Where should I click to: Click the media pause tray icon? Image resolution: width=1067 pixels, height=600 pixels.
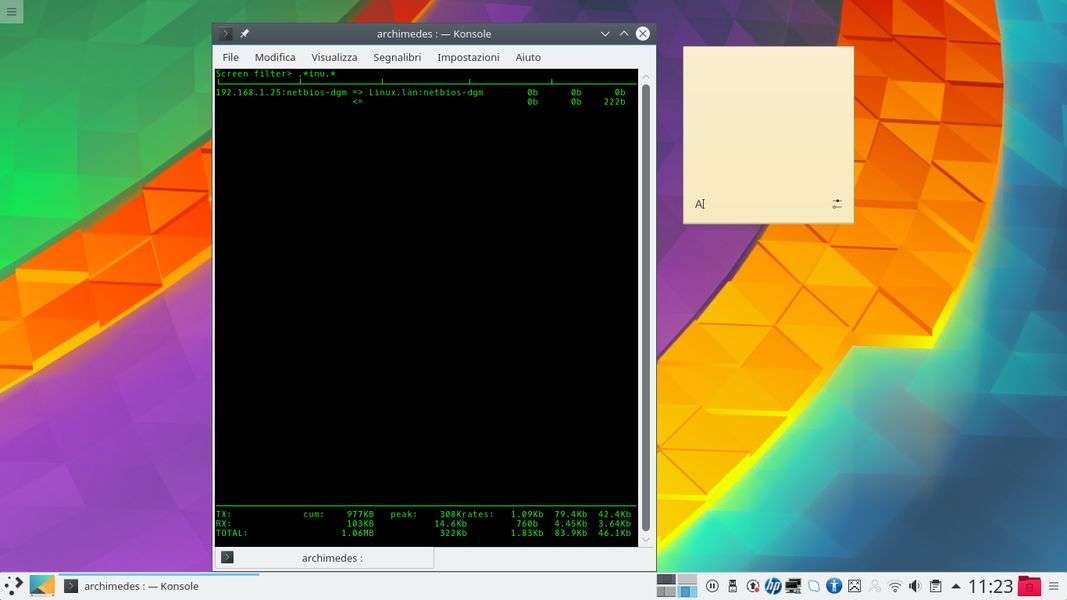point(712,586)
